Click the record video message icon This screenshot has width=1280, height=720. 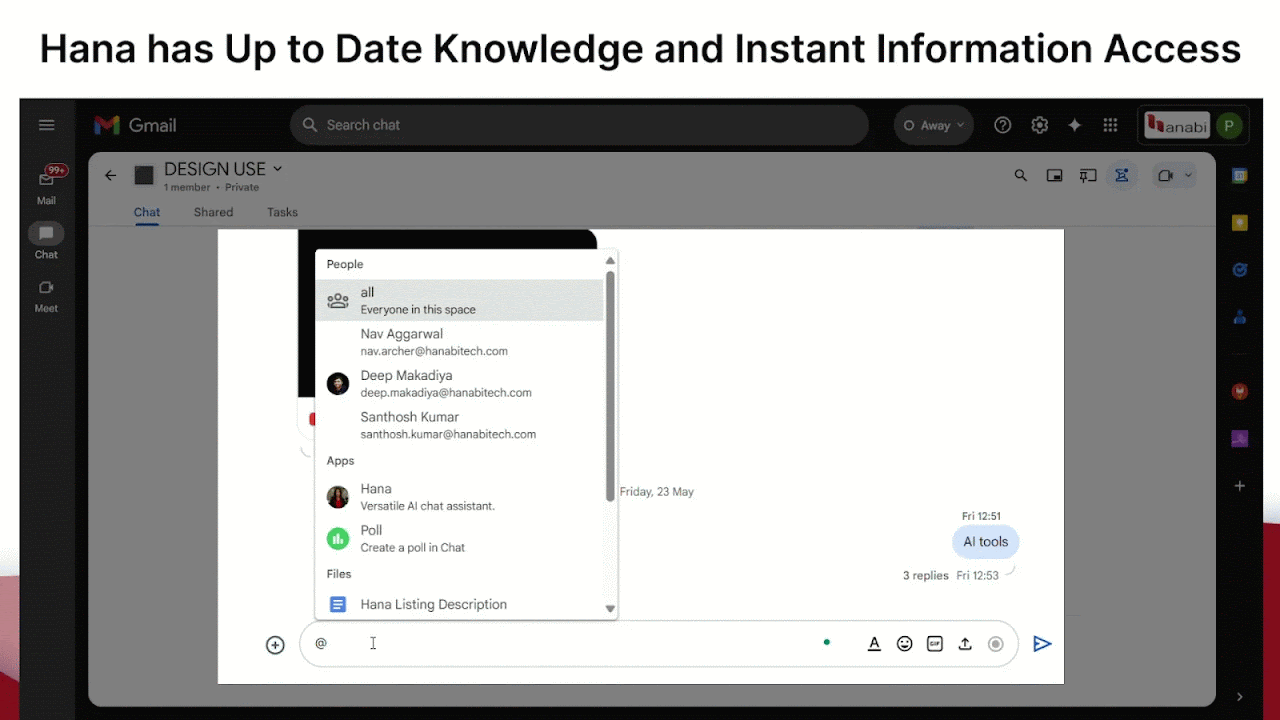coord(995,644)
